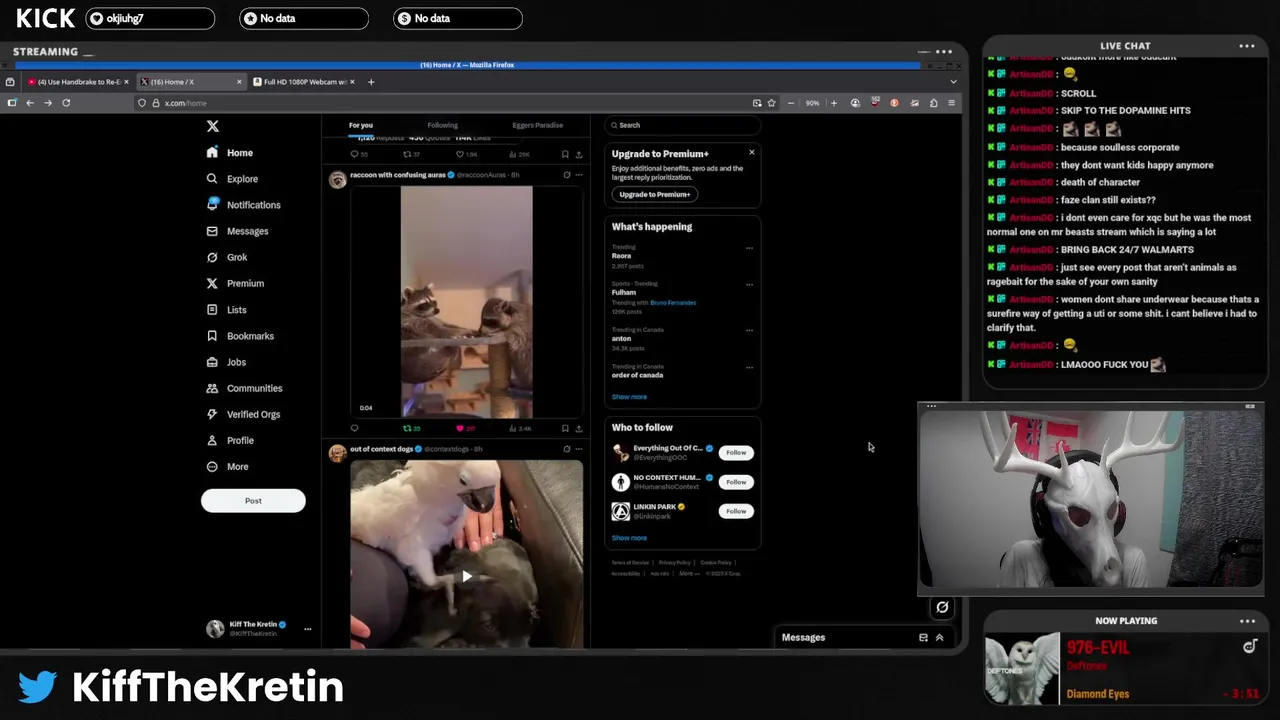1280x720 pixels.
Task: Bookmark this page with star icon
Action: pos(771,103)
